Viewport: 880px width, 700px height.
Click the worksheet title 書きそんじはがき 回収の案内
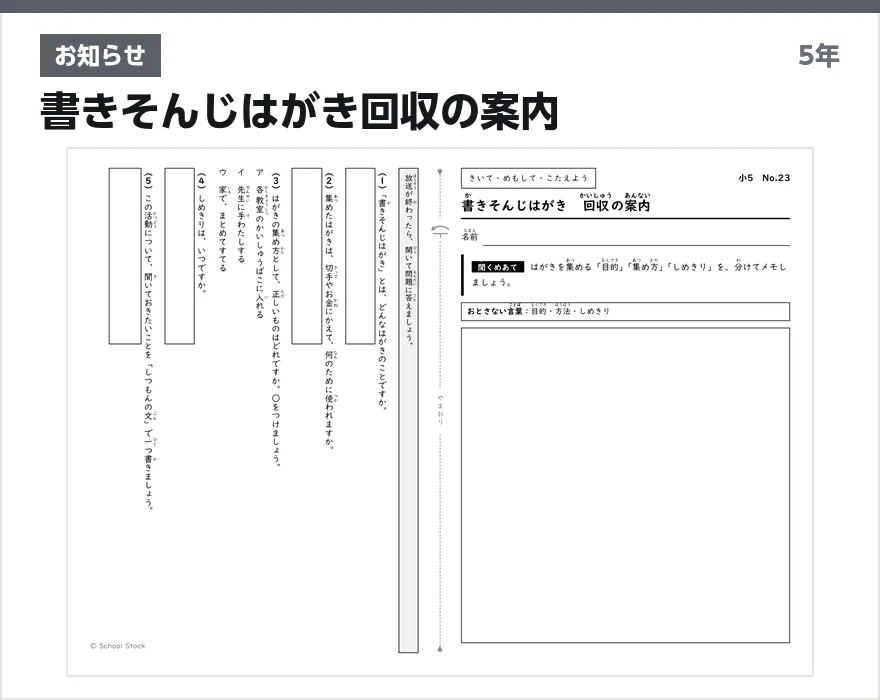click(x=556, y=205)
